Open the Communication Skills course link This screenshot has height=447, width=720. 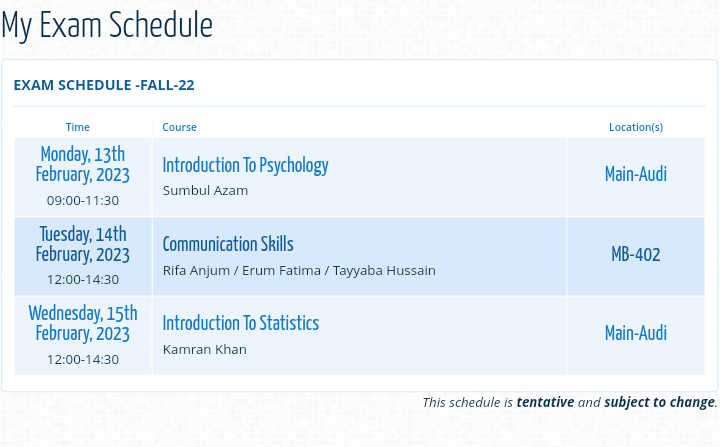coord(228,244)
